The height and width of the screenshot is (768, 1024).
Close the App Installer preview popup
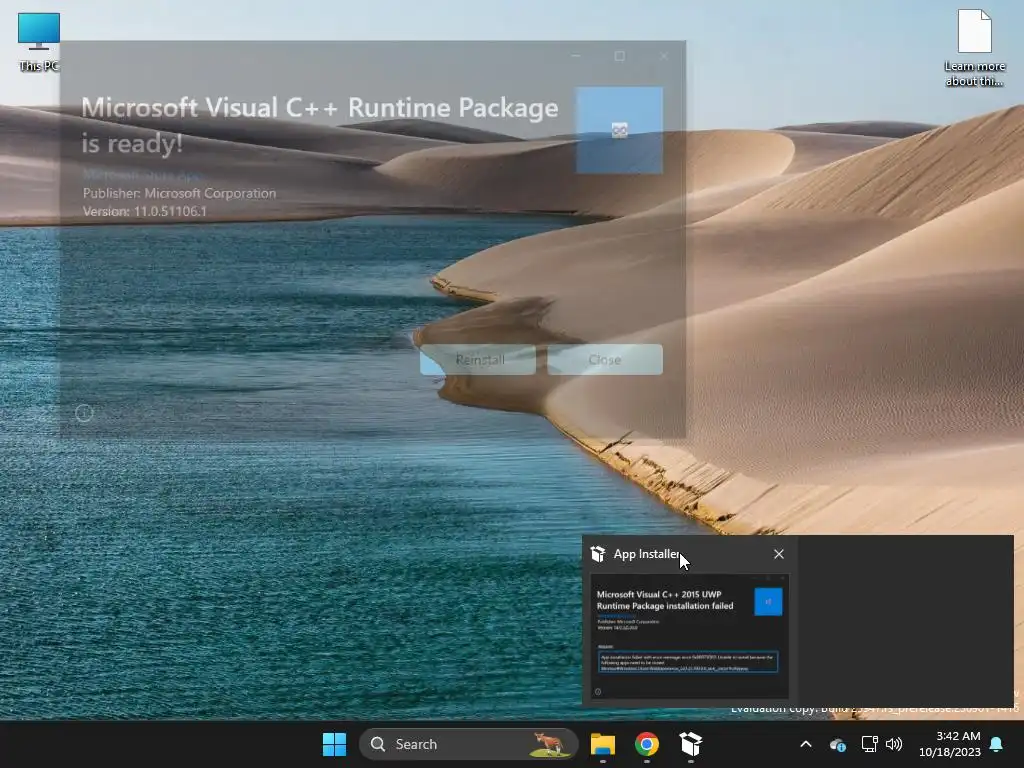tap(778, 554)
